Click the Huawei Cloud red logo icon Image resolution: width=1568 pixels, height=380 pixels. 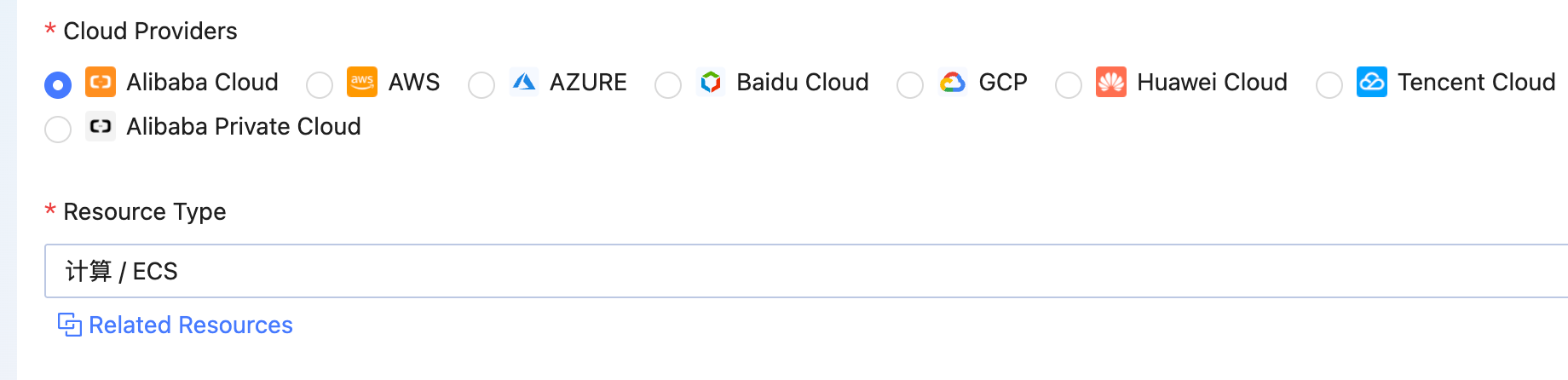pos(1111,83)
